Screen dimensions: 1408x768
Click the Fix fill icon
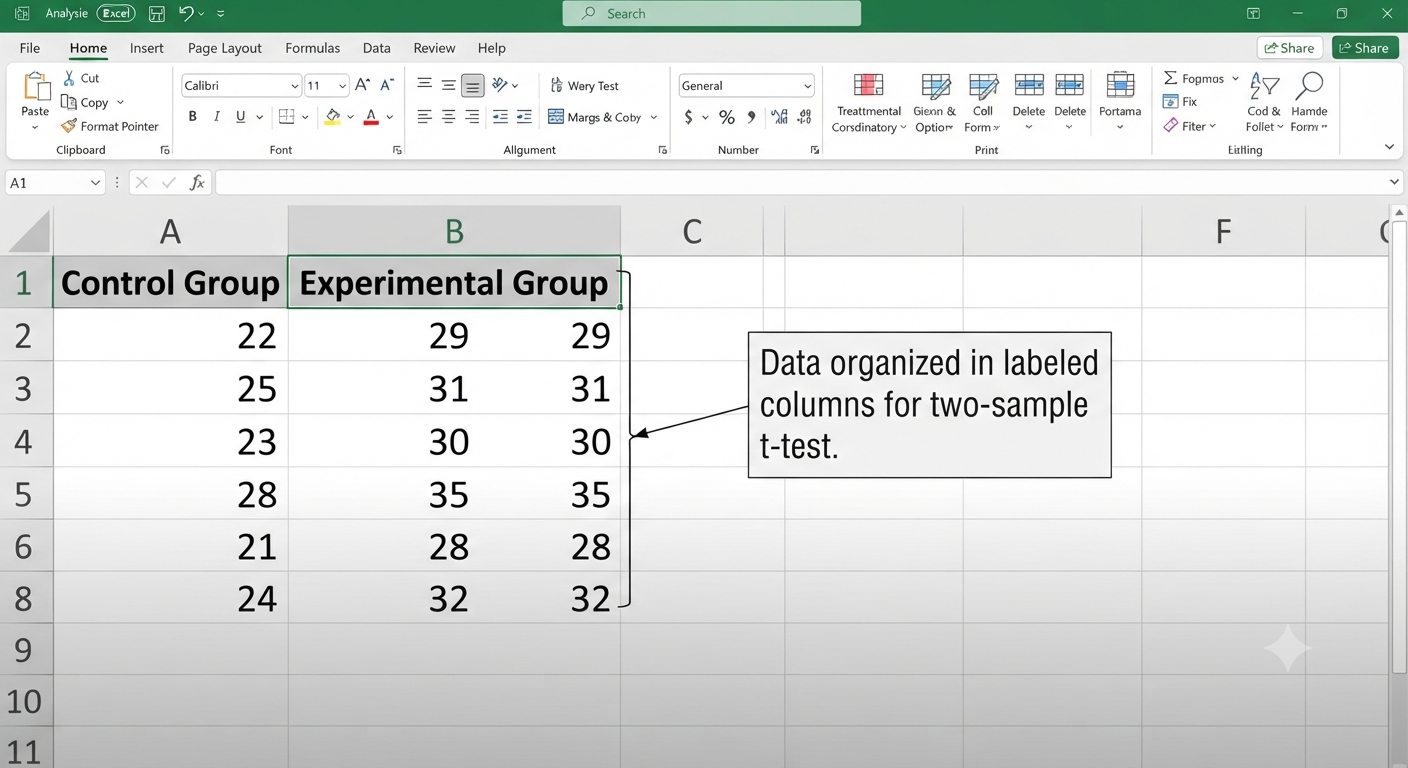pyautogui.click(x=1170, y=101)
